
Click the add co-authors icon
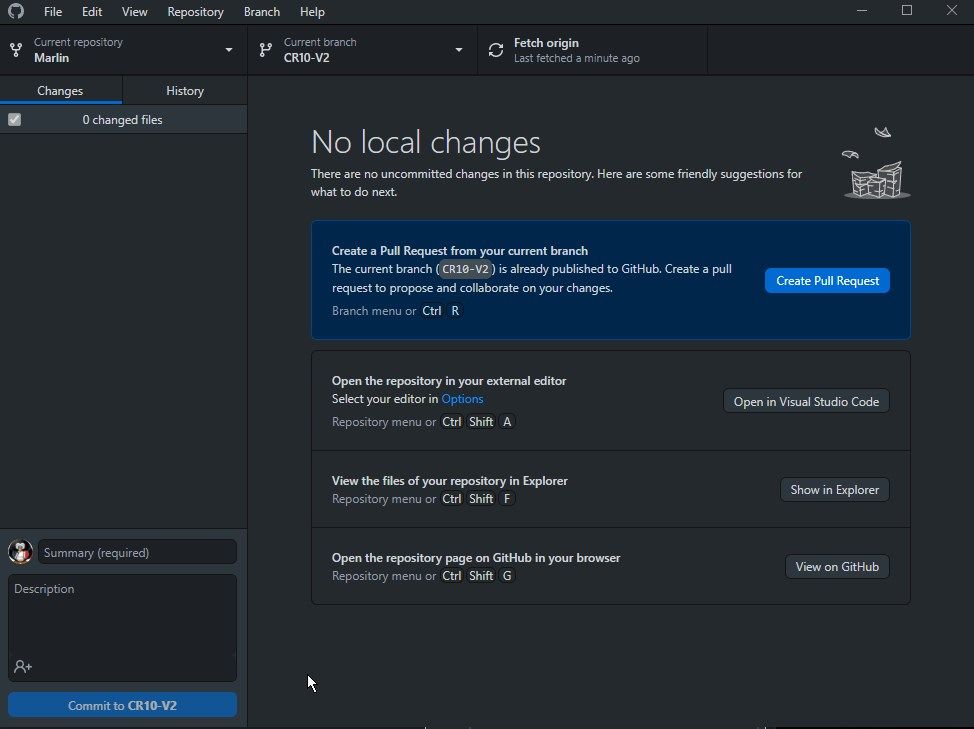click(x=23, y=666)
